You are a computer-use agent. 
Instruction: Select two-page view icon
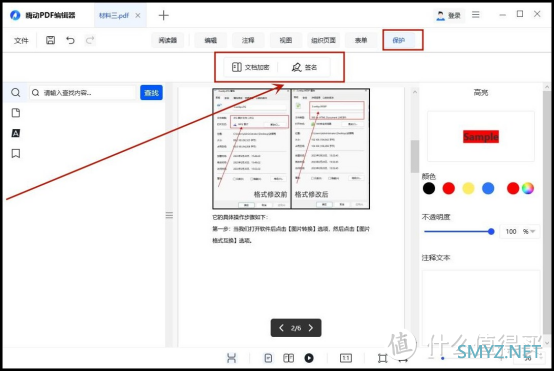(289, 358)
